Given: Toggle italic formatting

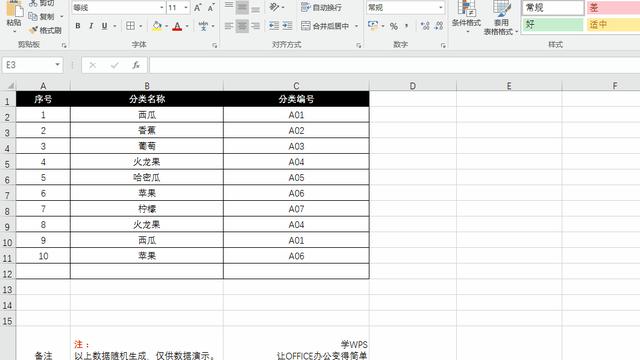Looking at the screenshot, I should (91, 26).
